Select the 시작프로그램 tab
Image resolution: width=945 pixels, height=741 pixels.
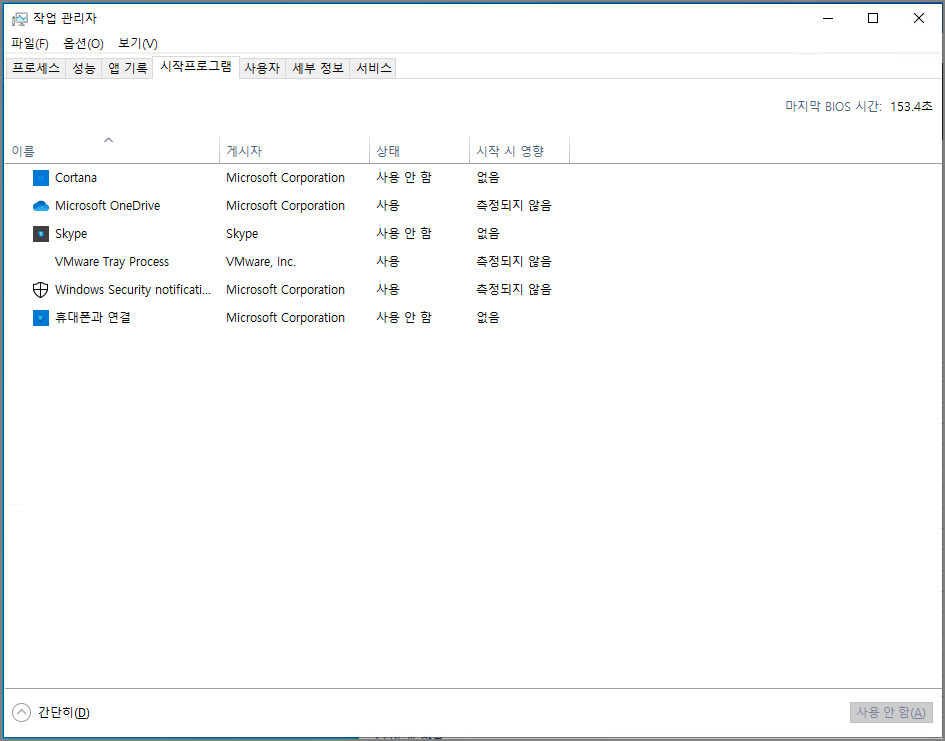tap(196, 67)
